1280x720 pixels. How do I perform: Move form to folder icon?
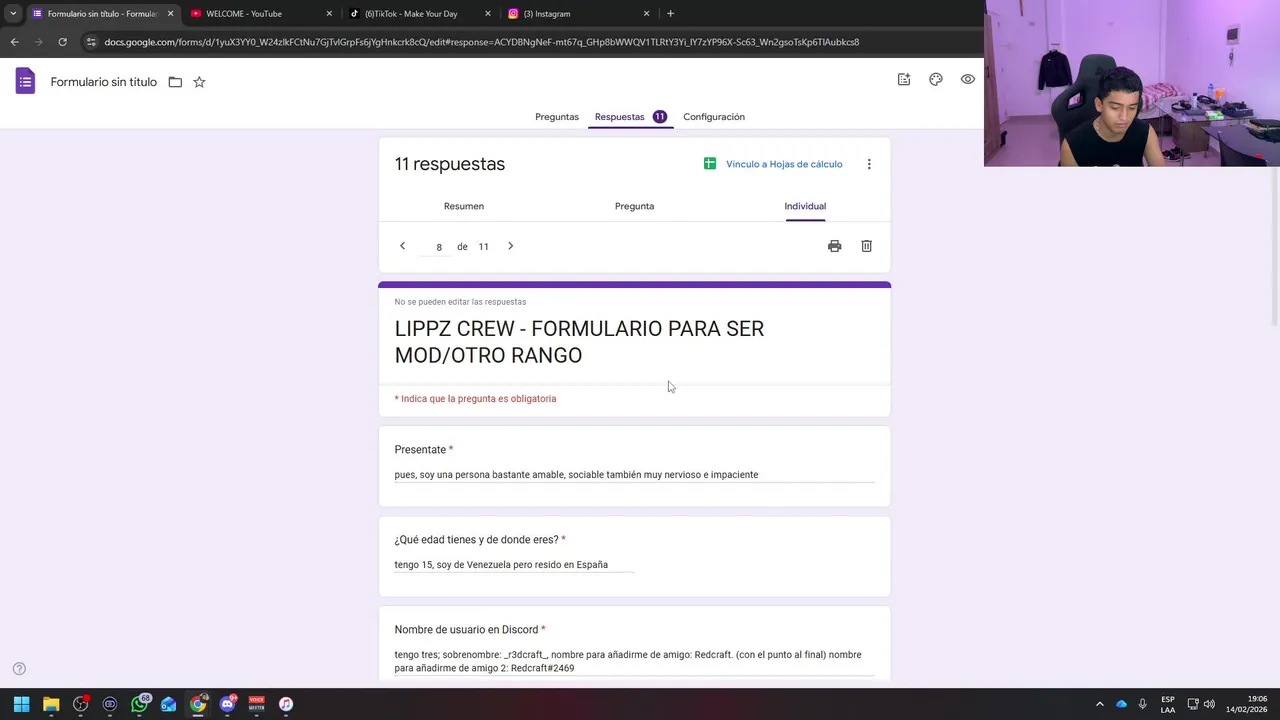click(175, 82)
